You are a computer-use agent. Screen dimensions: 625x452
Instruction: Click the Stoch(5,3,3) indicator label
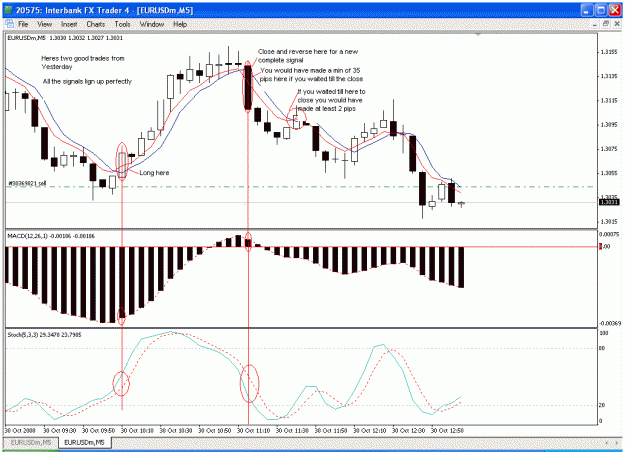point(44,335)
